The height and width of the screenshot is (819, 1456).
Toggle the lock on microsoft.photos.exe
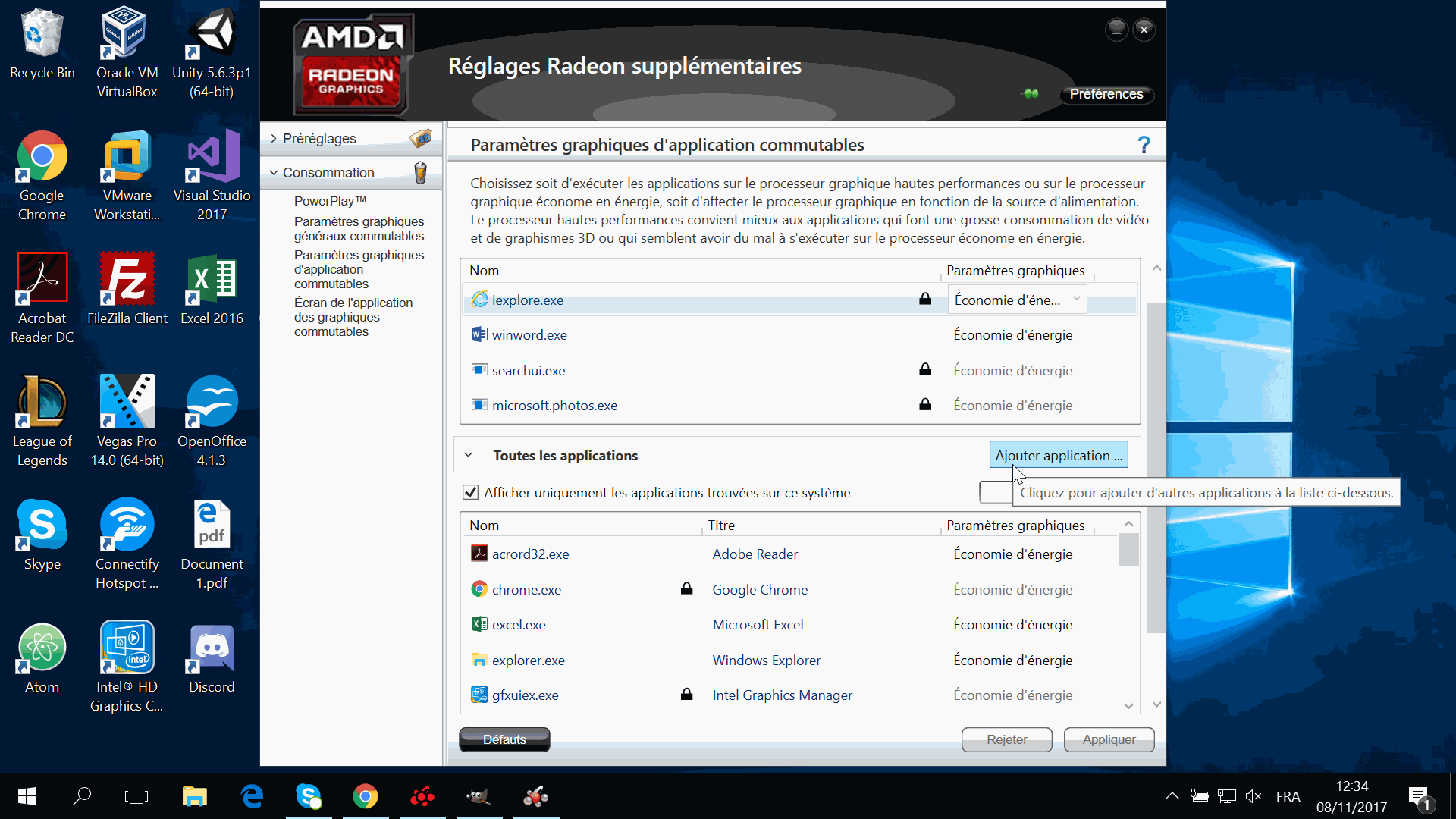(x=925, y=405)
